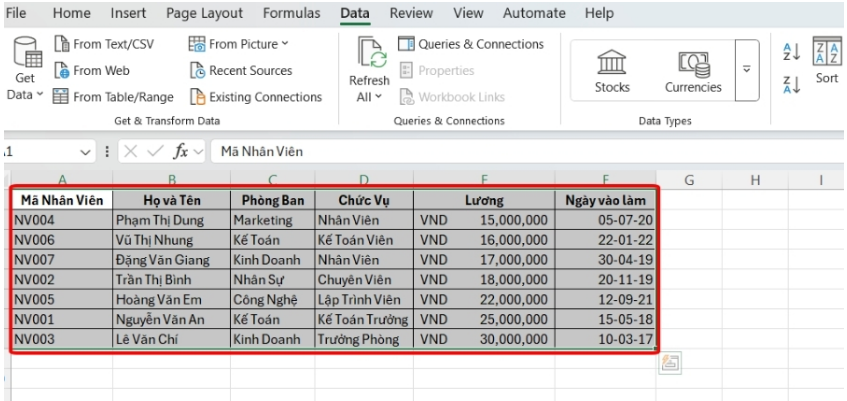This screenshot has width=847, height=401.
Task: Import data From Text/CSV
Action: click(x=104, y=44)
